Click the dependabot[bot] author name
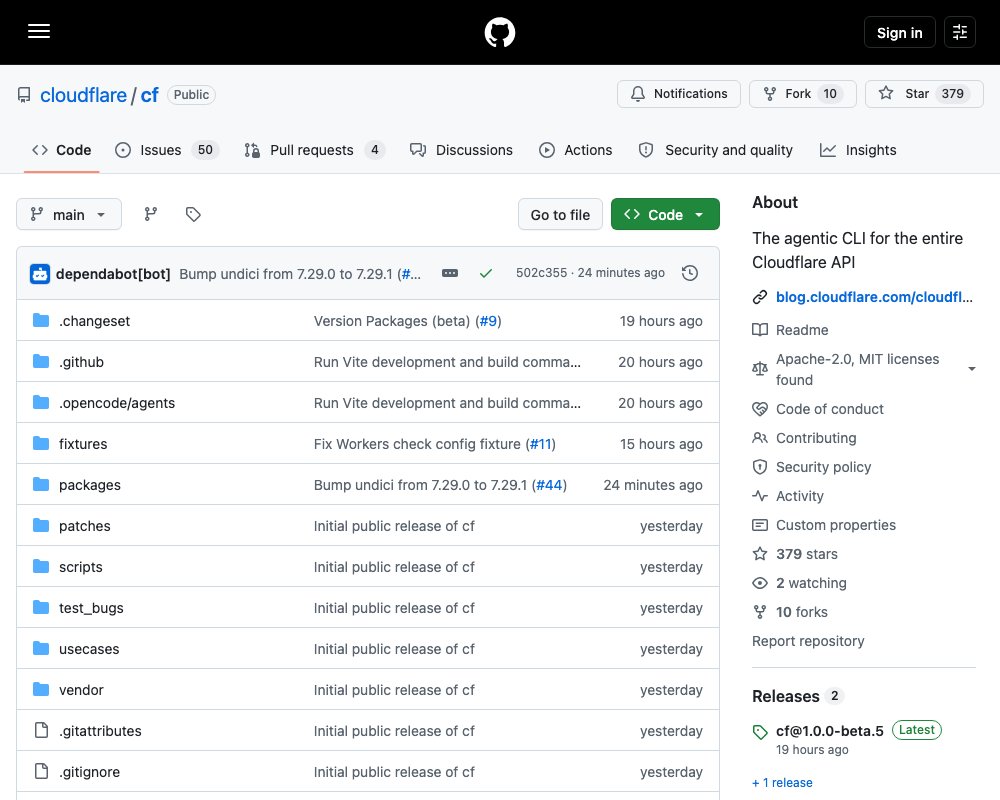The width and height of the screenshot is (1000, 800). (x=113, y=274)
